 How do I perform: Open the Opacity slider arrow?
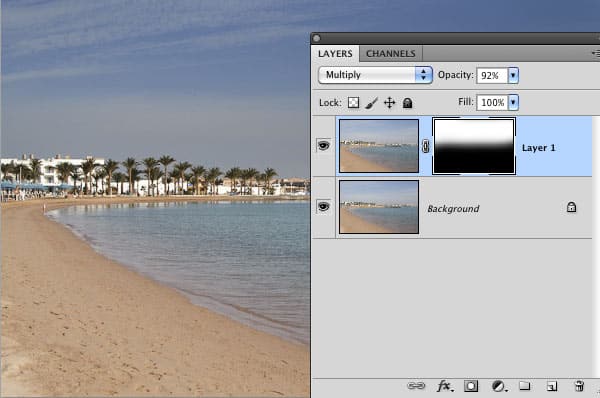point(513,75)
